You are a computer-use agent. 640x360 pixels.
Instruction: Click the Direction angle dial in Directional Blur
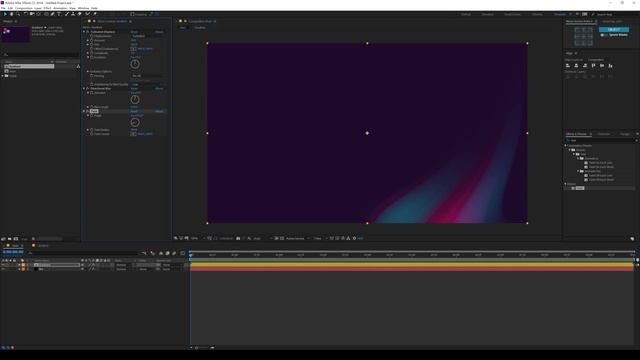(x=135, y=100)
